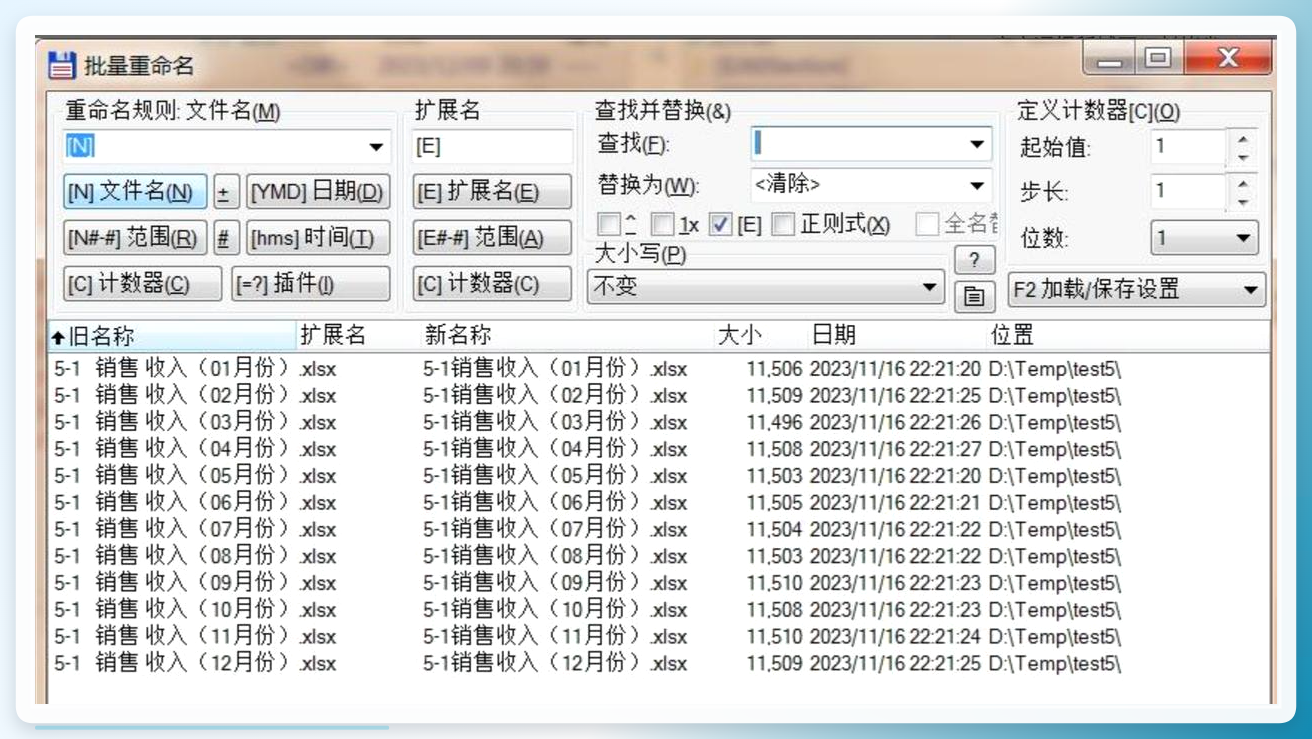Click the date 2023/11/16 22:21:21
Viewport: 1312px width, 739px height.
click(895, 503)
